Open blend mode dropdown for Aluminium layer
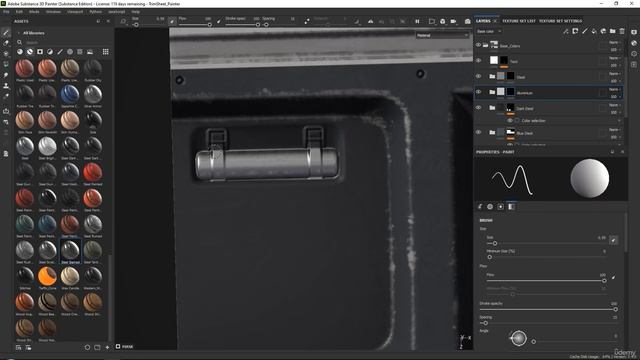This screenshot has width=640, height=360. [x=614, y=89]
